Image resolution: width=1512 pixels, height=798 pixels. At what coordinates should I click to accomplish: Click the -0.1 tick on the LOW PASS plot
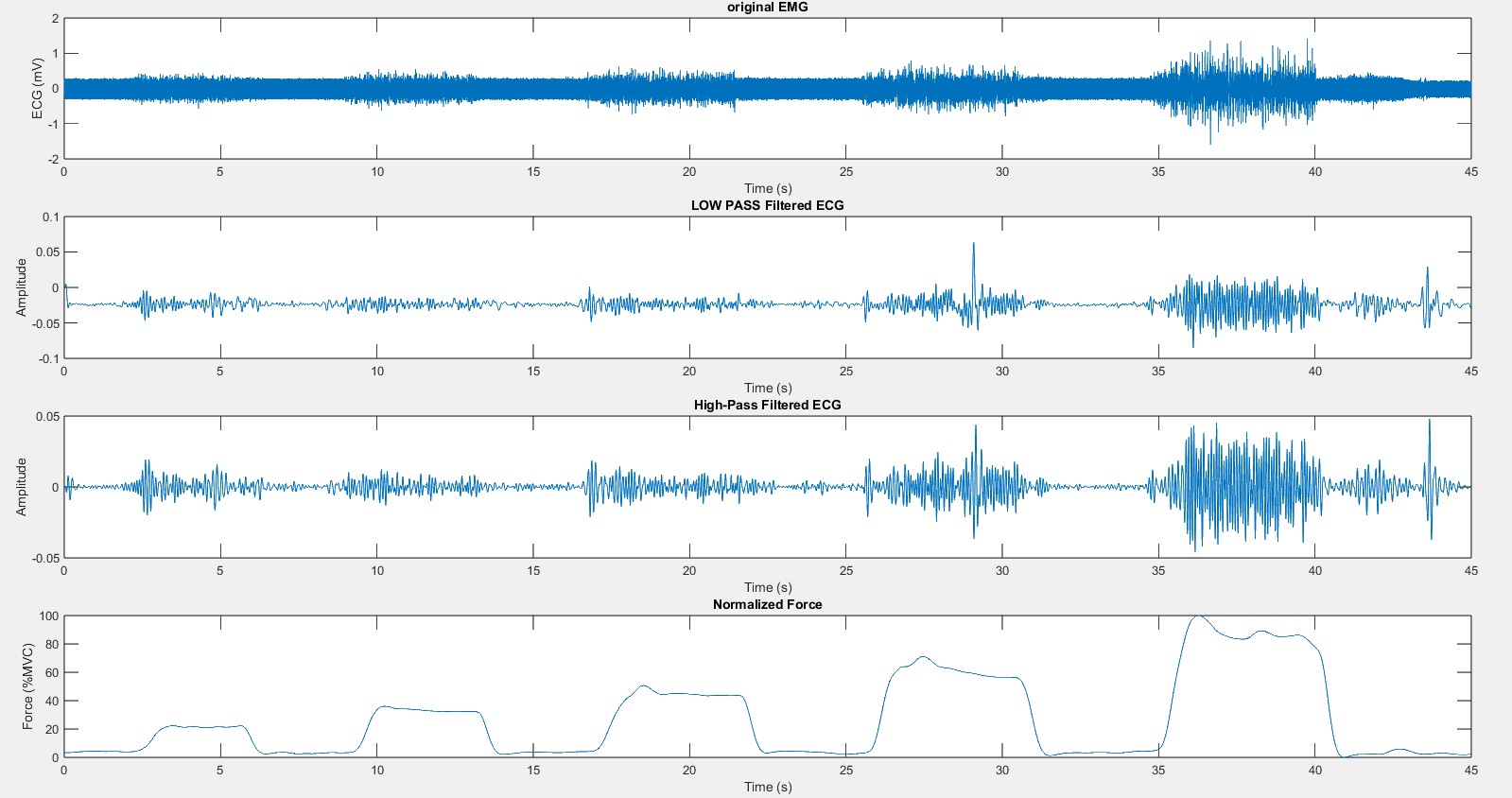point(47,358)
